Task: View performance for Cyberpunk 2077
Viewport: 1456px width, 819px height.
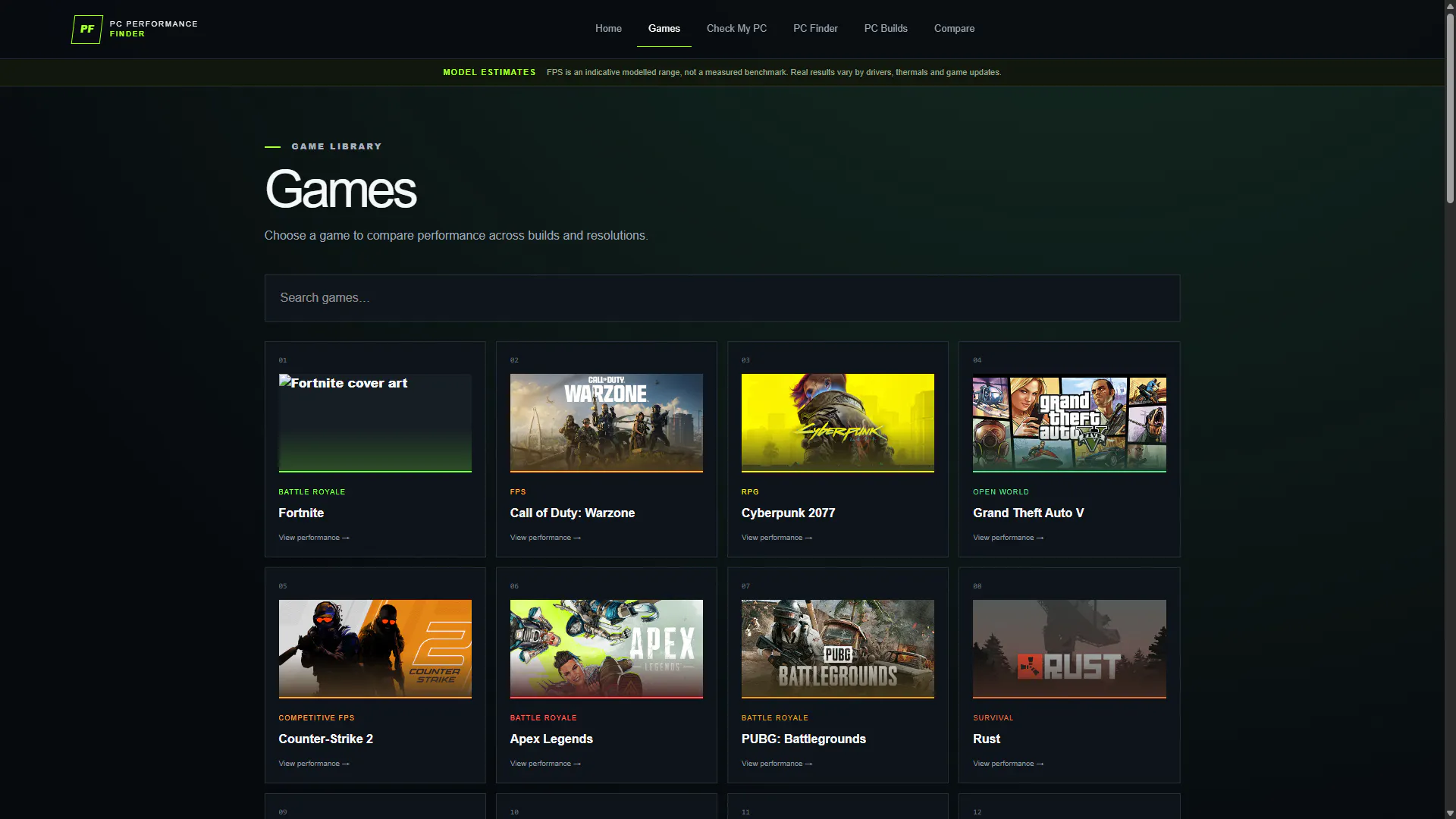Action: pyautogui.click(x=777, y=538)
